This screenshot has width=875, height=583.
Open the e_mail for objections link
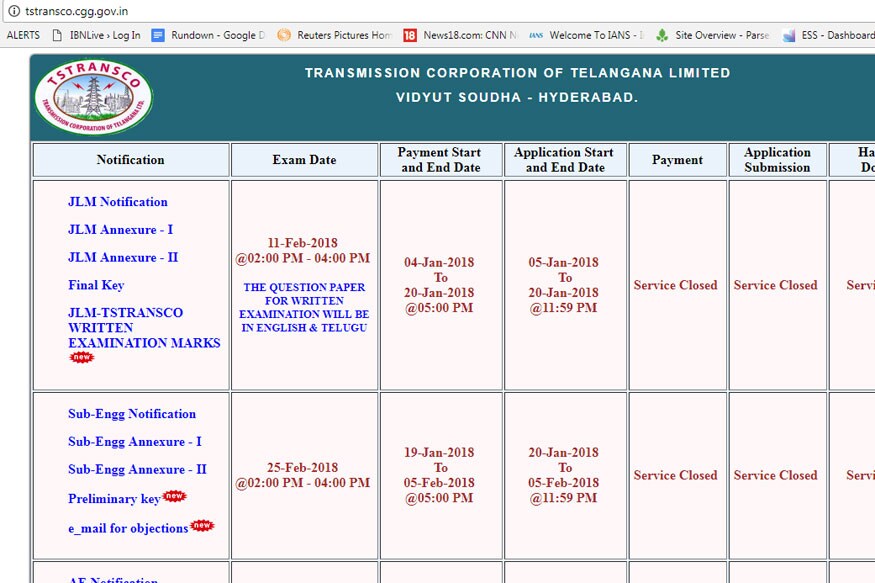click(x=129, y=527)
